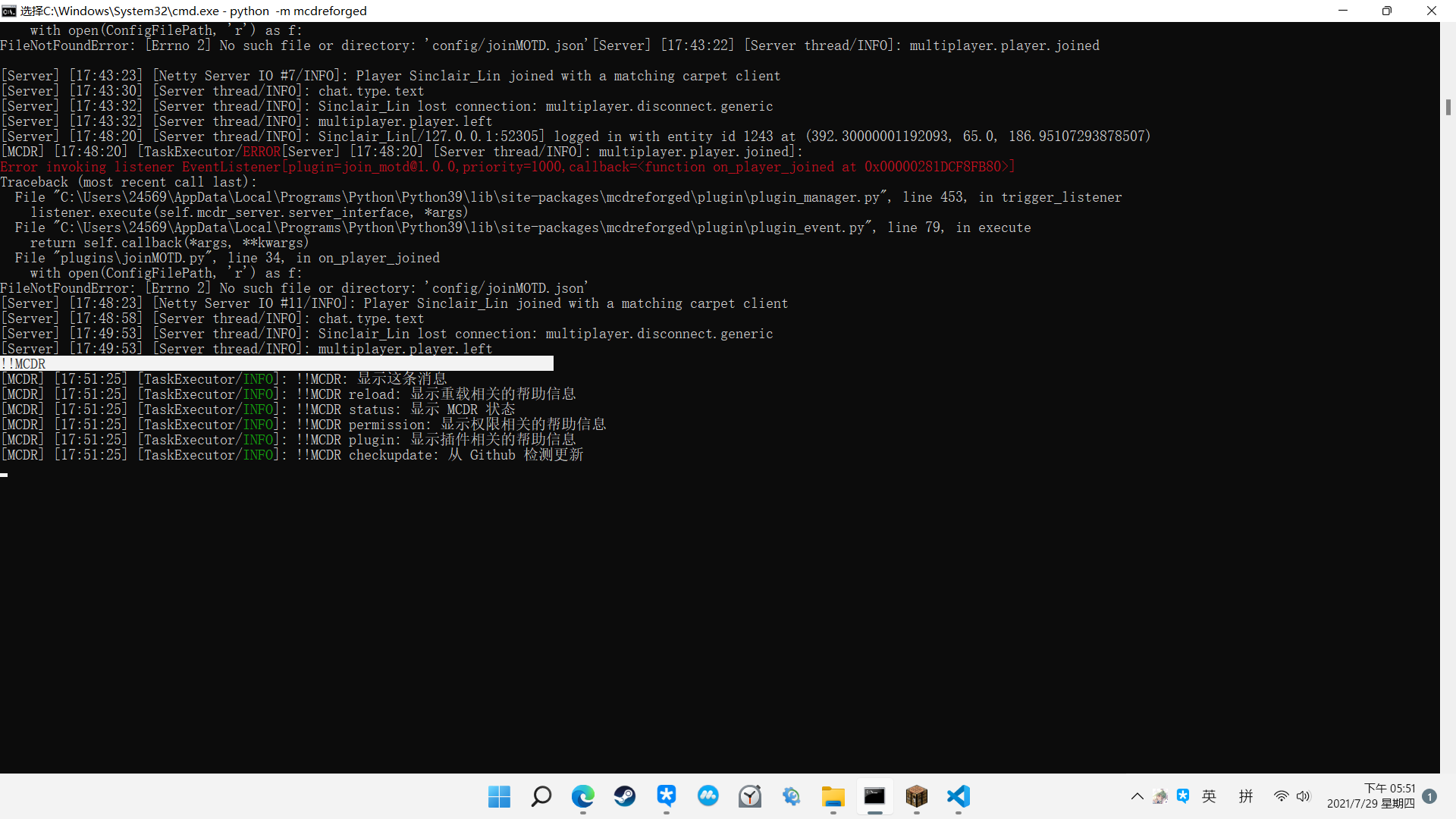Open notifications via the badge counter
The height and width of the screenshot is (819, 1456).
[x=1430, y=797]
